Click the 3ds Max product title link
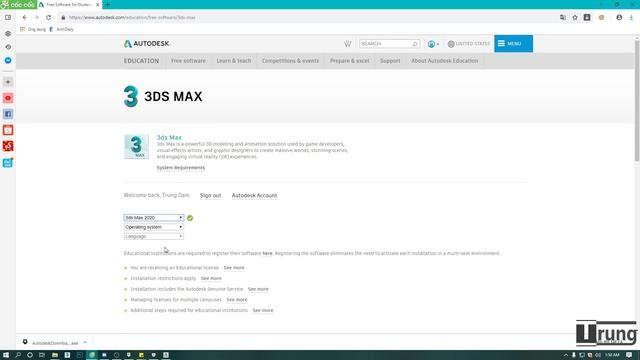640x360 pixels. 169,138
